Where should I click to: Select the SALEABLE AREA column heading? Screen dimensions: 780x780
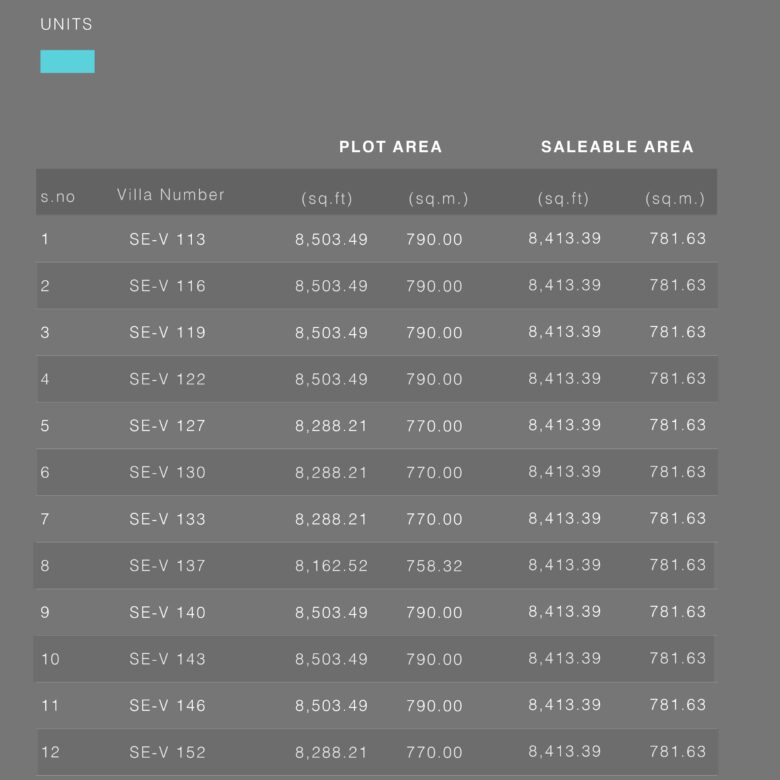click(x=617, y=147)
